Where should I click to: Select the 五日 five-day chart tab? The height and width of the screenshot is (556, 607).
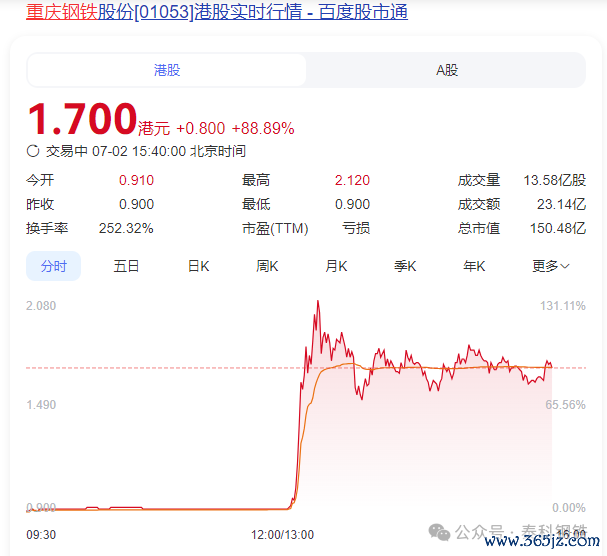point(126,266)
